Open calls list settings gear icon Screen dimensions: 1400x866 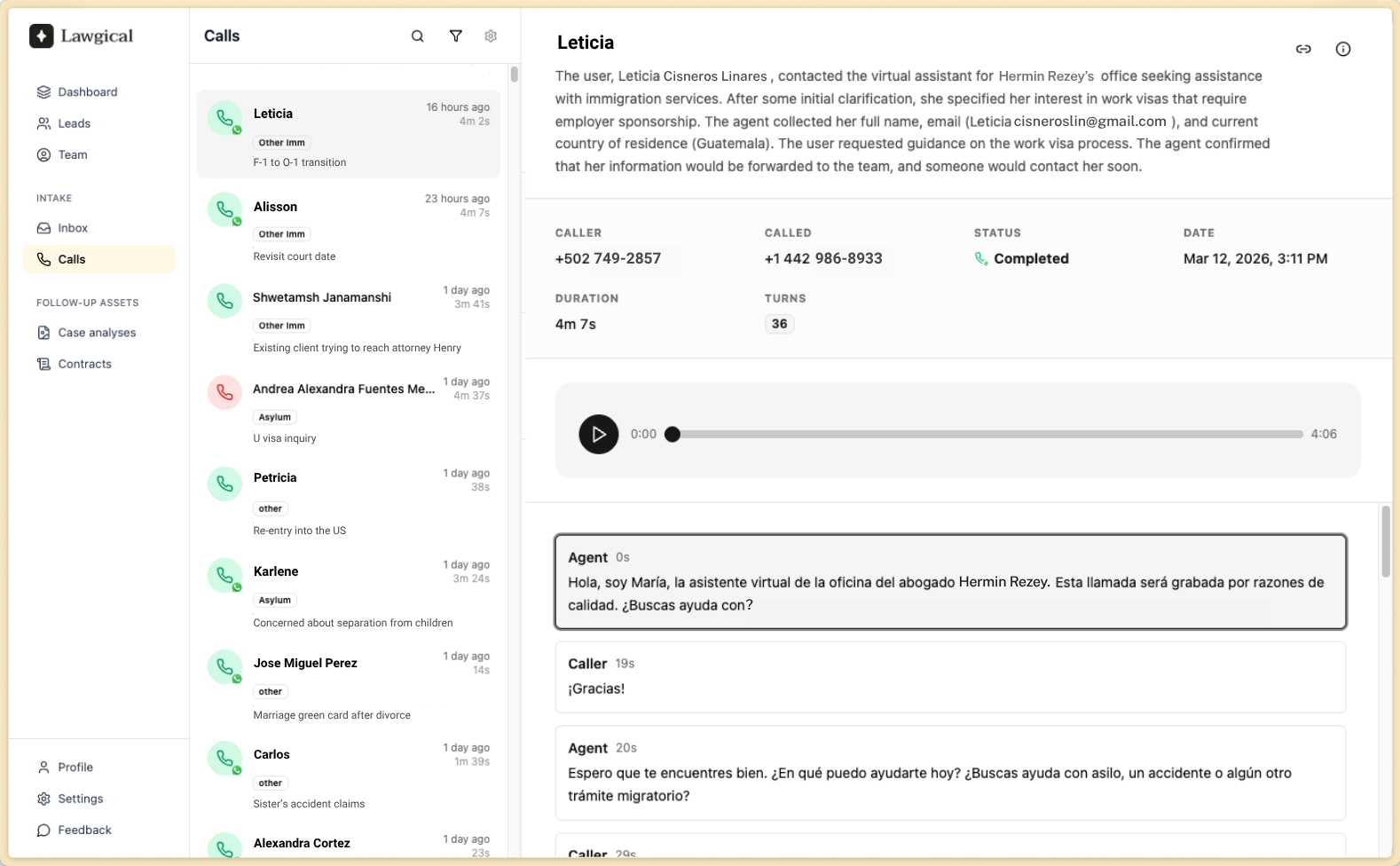(491, 36)
